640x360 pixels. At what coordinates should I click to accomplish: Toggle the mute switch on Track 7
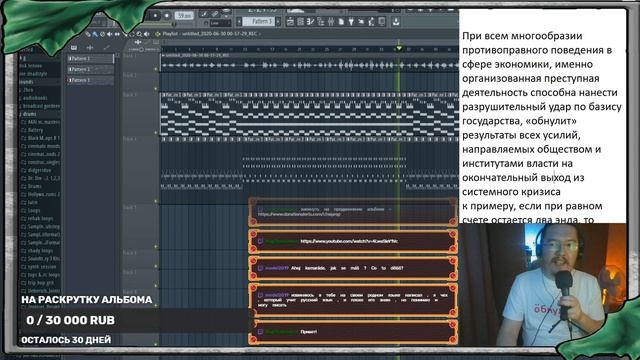156,286
